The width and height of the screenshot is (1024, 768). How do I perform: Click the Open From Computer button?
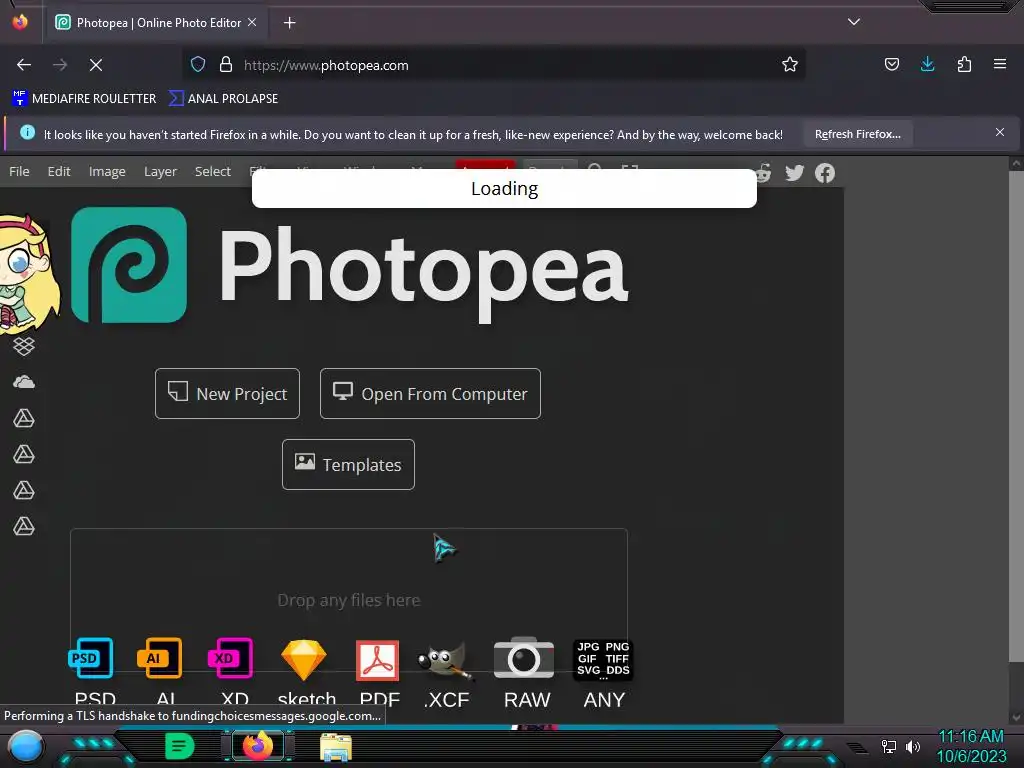[x=430, y=394]
